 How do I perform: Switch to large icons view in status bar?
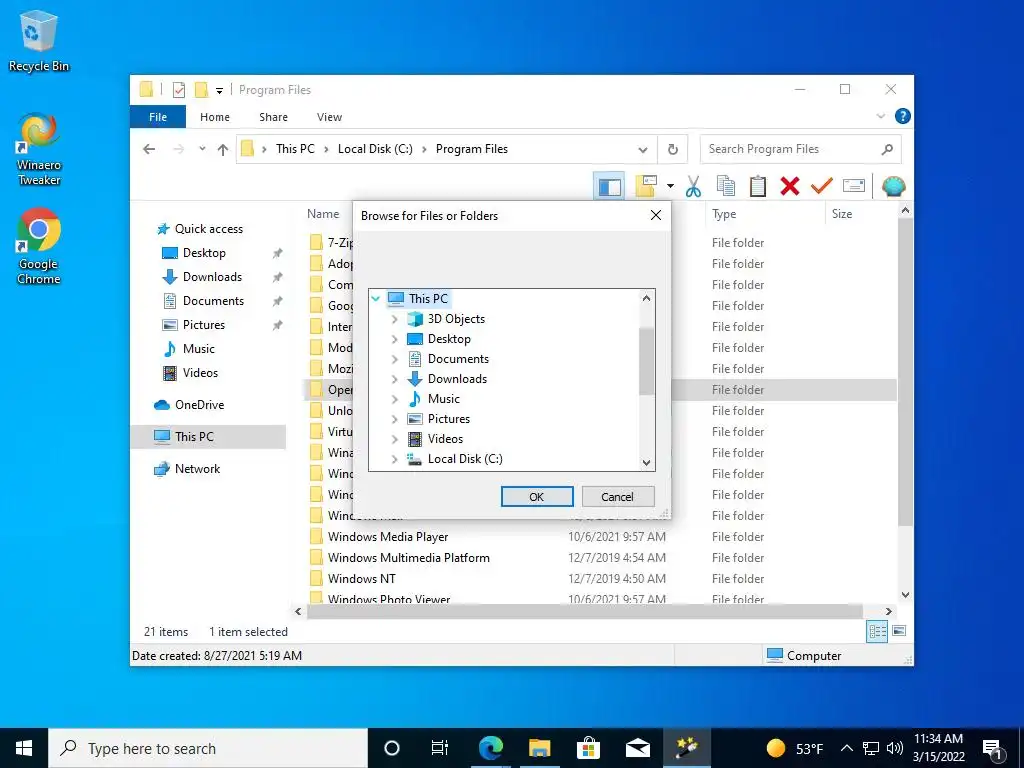(899, 631)
